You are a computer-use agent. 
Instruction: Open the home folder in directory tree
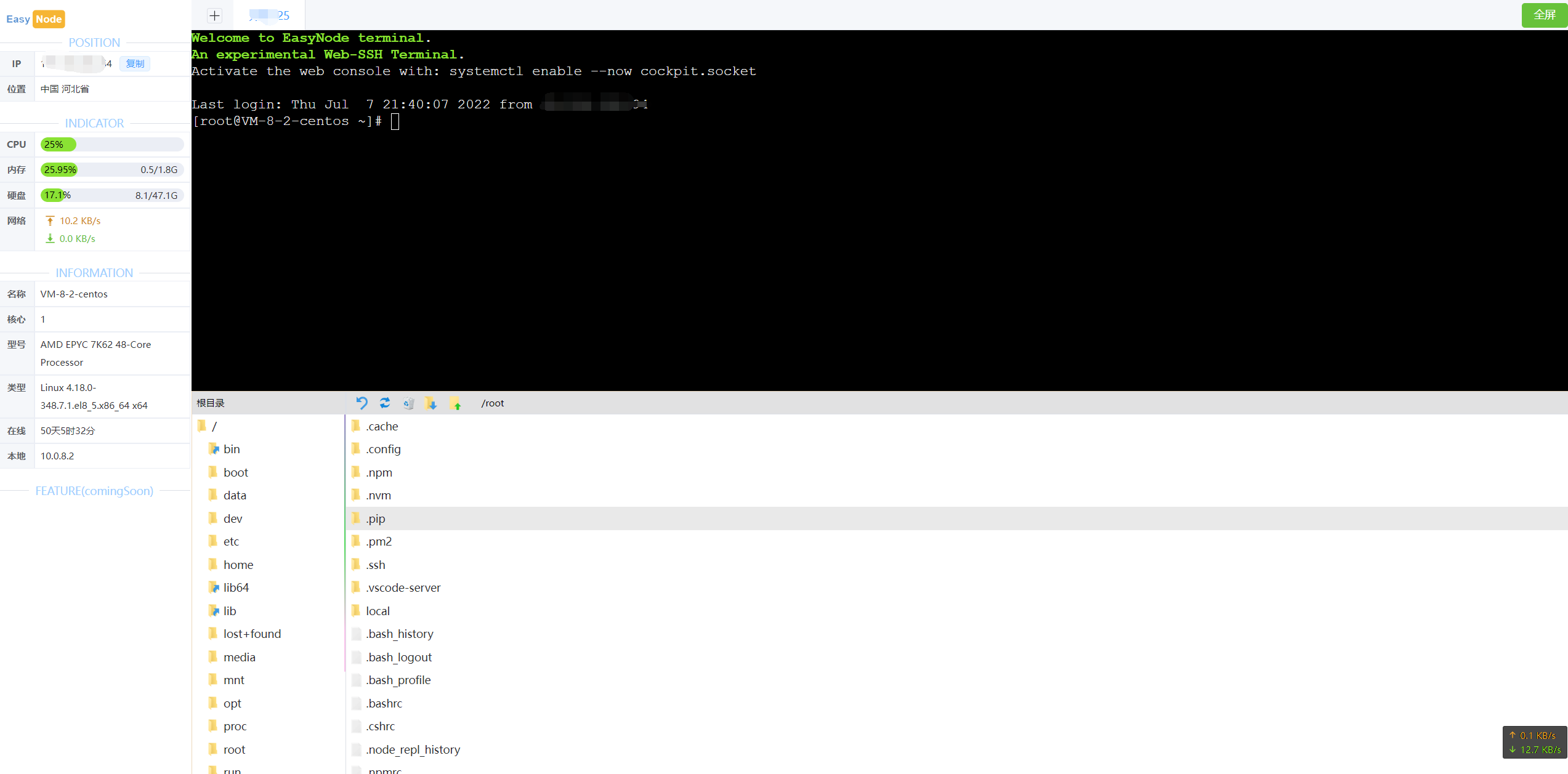pos(238,565)
